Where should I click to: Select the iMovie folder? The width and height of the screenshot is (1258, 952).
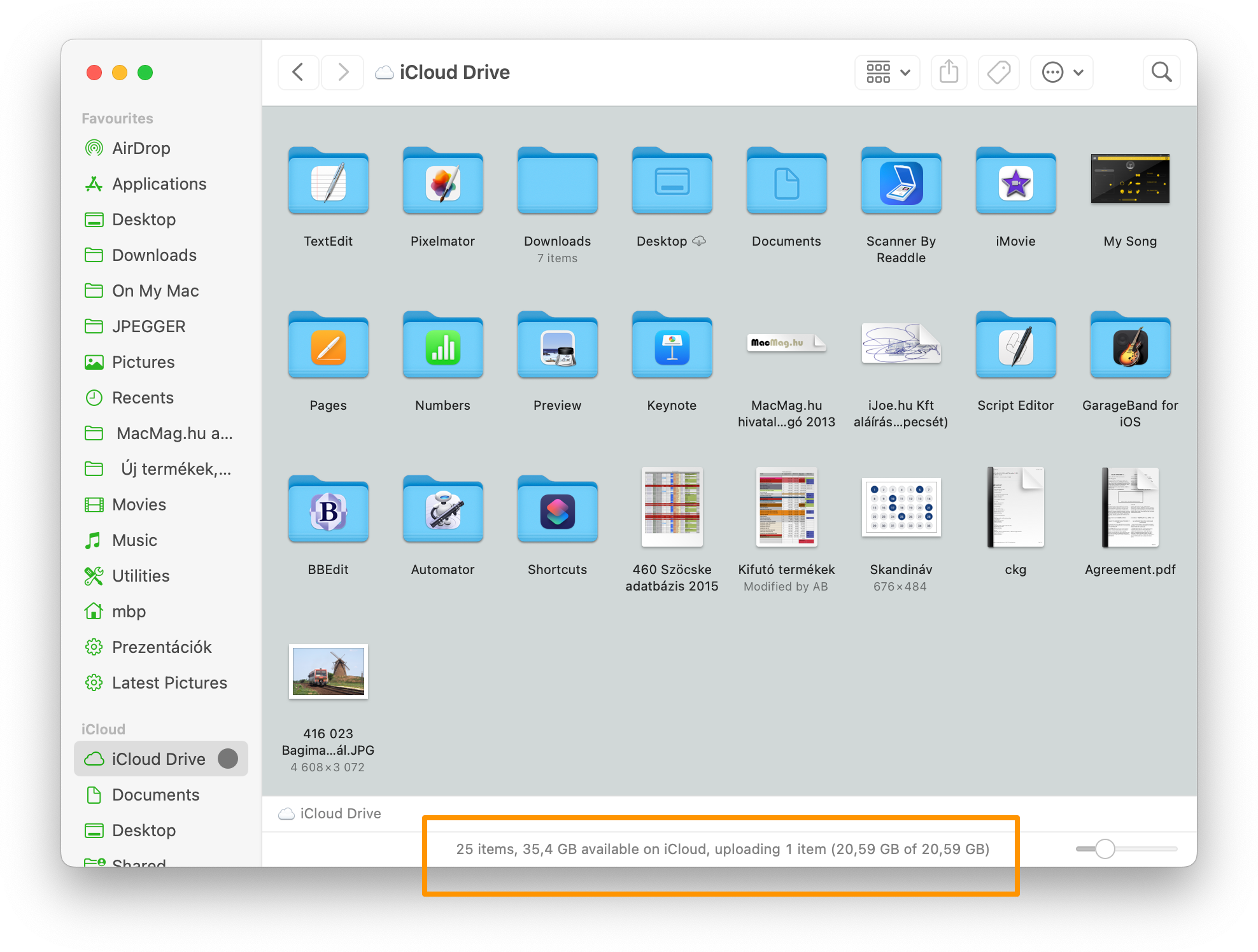coord(1015,181)
